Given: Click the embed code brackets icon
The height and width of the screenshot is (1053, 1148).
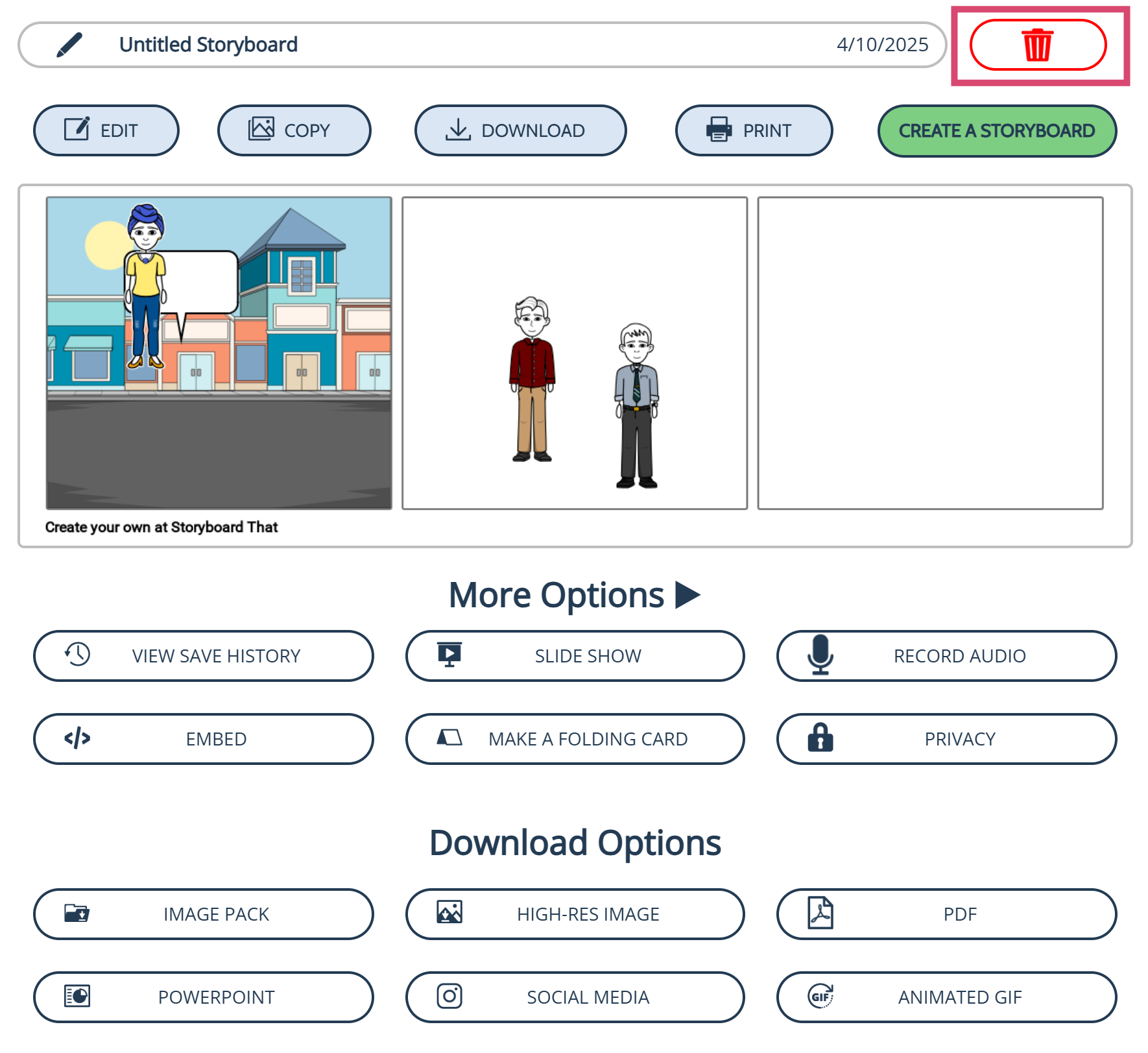Looking at the screenshot, I should click(77, 738).
